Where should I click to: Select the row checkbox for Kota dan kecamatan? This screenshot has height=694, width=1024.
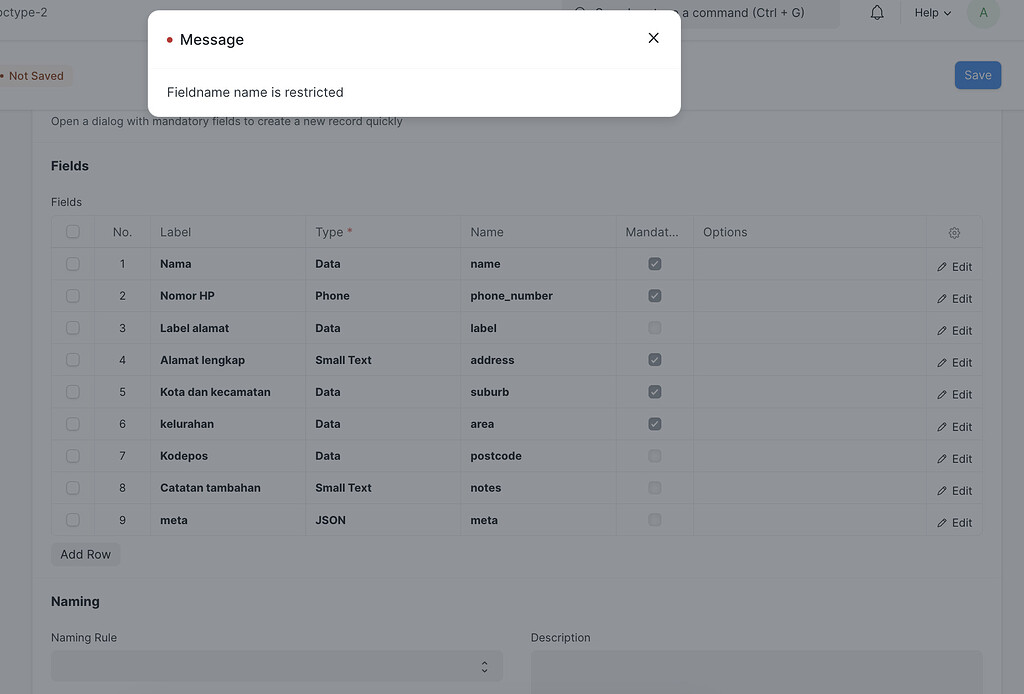click(72, 392)
